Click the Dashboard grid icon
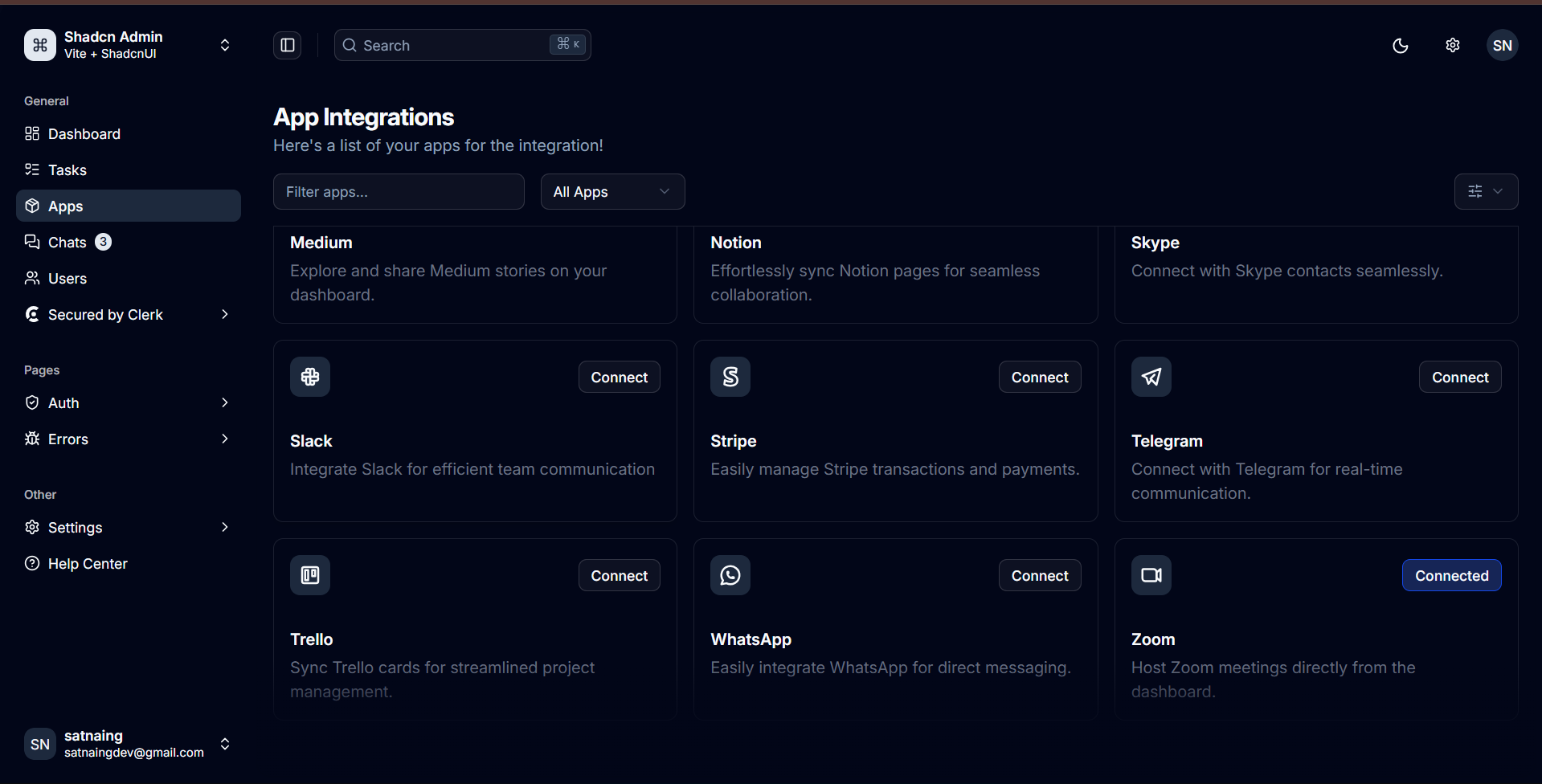This screenshot has width=1542, height=784. coord(32,133)
